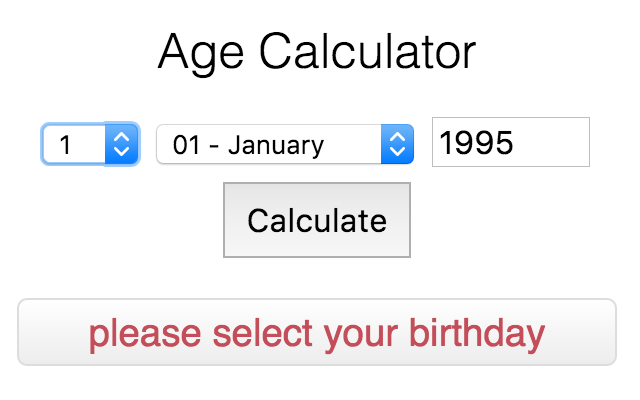Screen dimensions: 640x400
Task: Open the day dropdown showing 1
Action: click(x=88, y=145)
